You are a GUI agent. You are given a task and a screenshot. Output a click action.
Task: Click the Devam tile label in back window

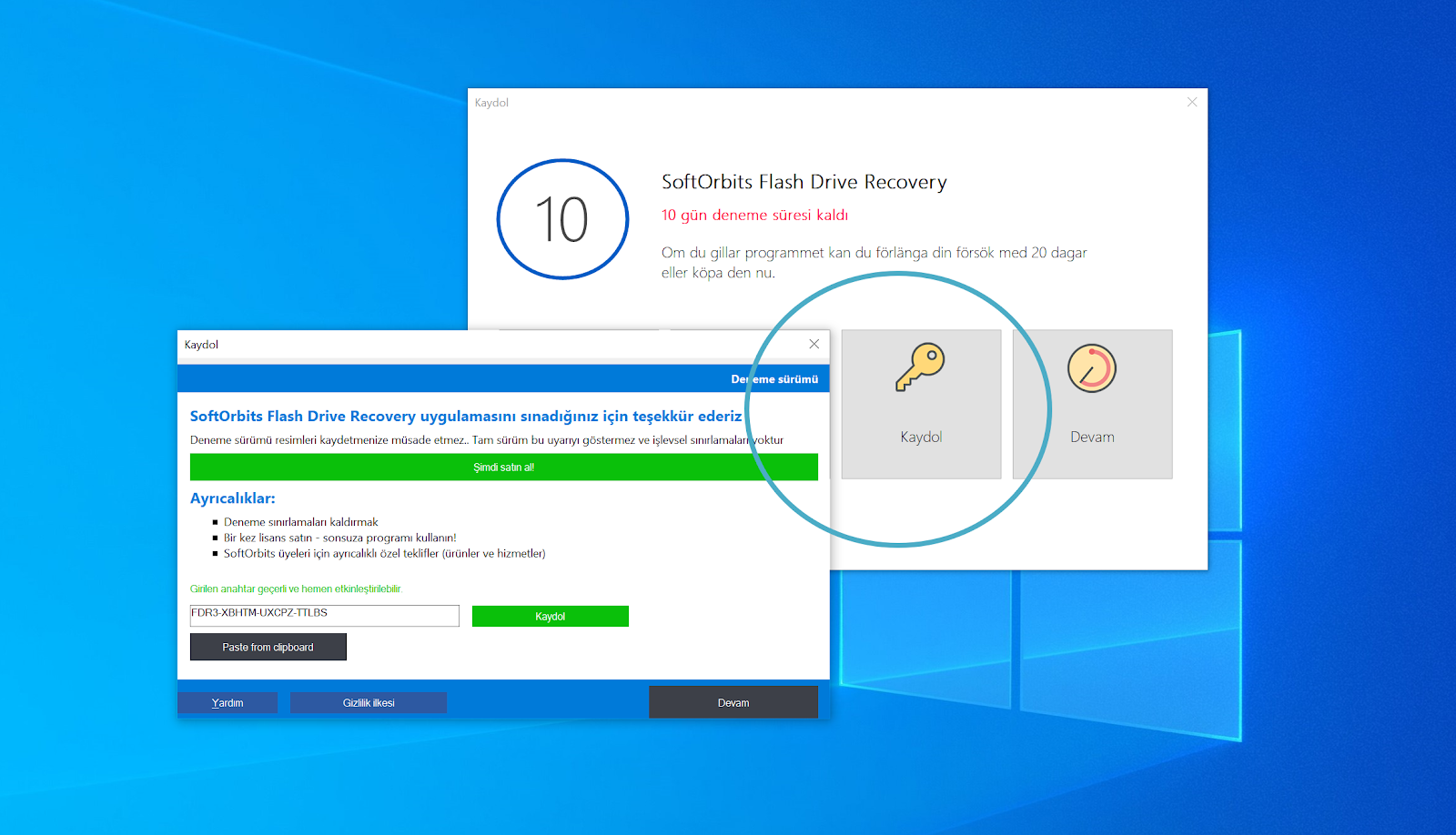[x=1092, y=437]
